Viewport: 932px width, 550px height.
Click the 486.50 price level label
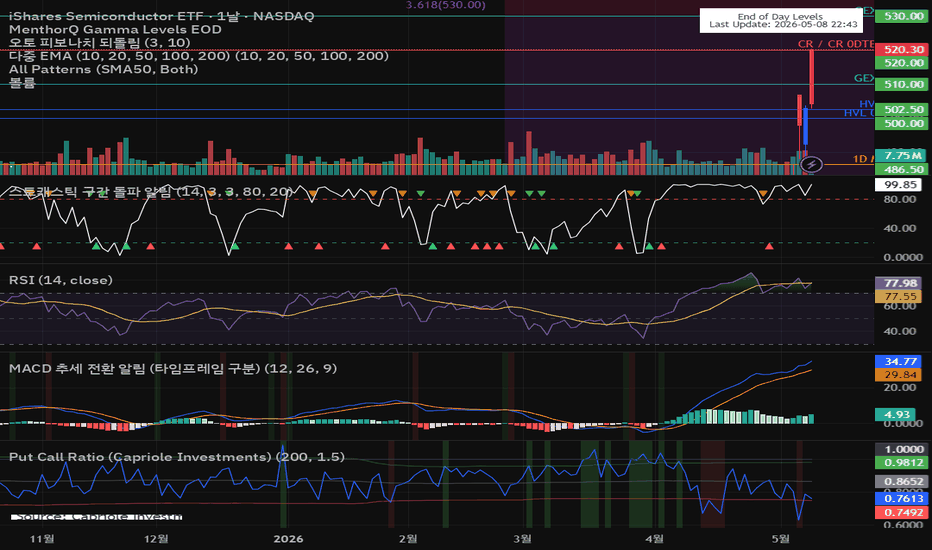point(903,169)
